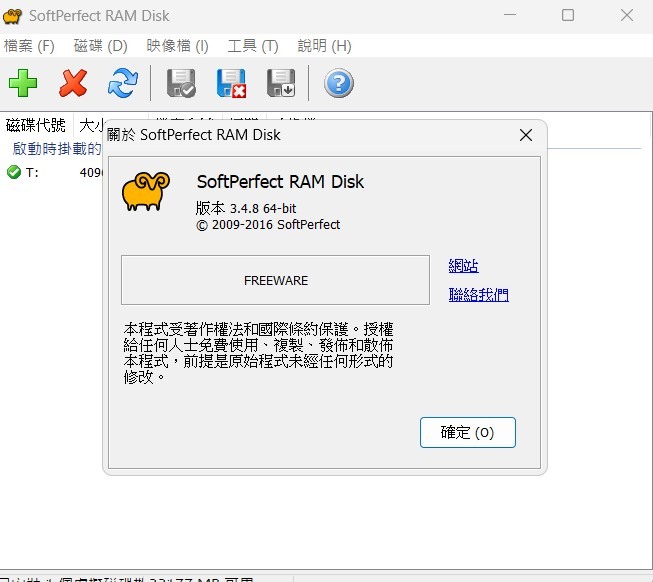Click the copyright 2009-2016 SoftPerfect text
Image resolution: width=653 pixels, height=582 pixels.
coord(268,225)
